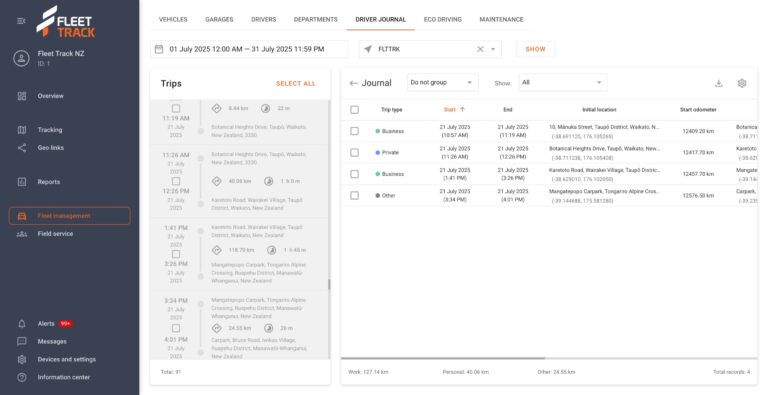Click the date range input field
Screen dimensions: 768x395
click(249, 49)
